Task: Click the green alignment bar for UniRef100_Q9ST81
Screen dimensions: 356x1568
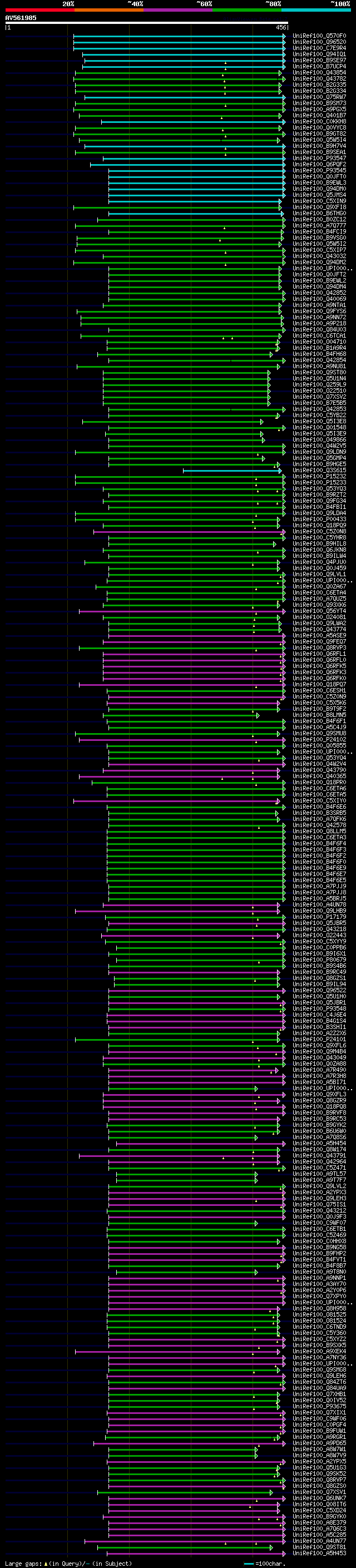Action: point(185,1547)
